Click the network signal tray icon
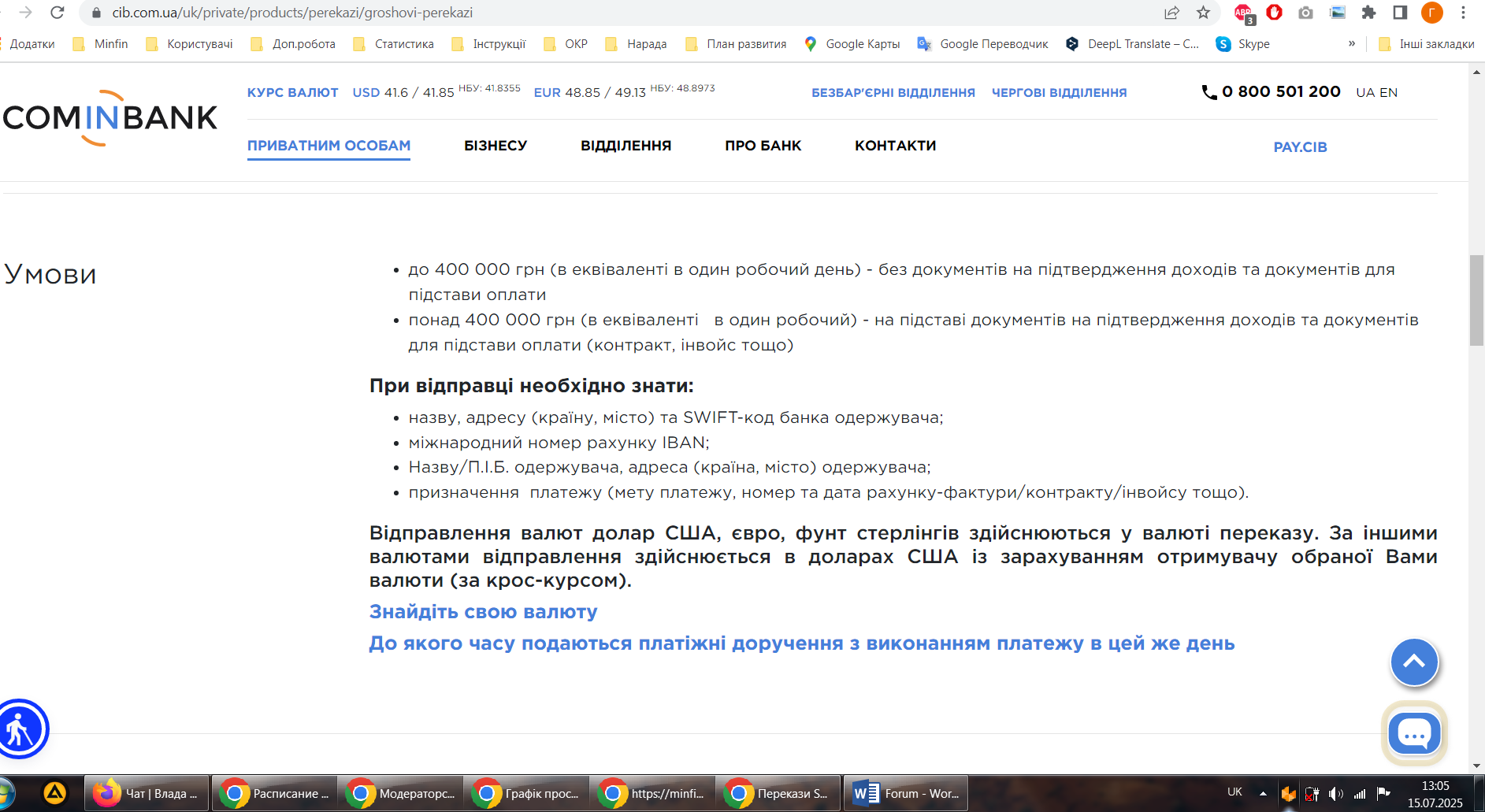The height and width of the screenshot is (812, 1485). coord(1360,793)
